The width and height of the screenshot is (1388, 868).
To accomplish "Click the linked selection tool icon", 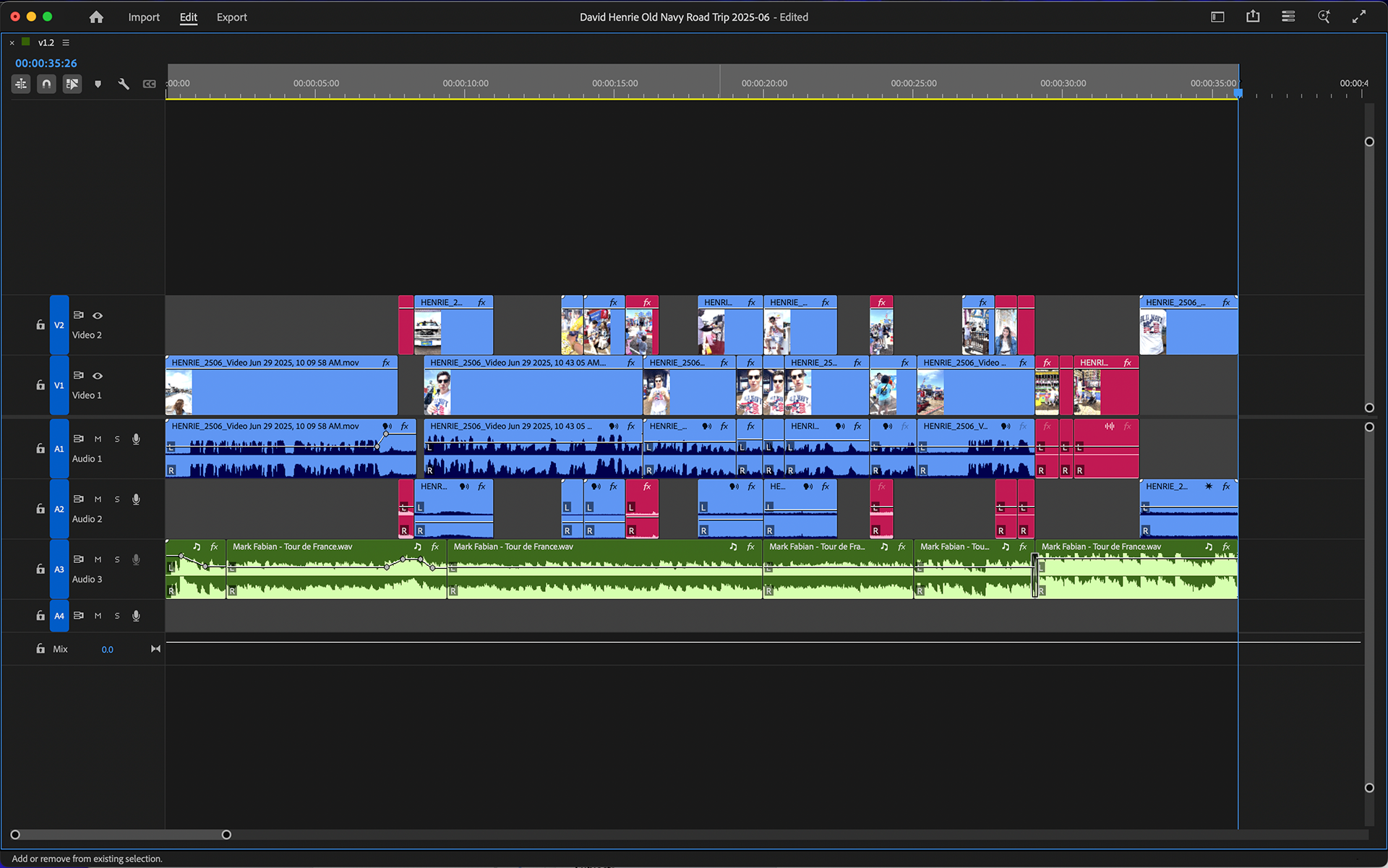I will [x=72, y=84].
